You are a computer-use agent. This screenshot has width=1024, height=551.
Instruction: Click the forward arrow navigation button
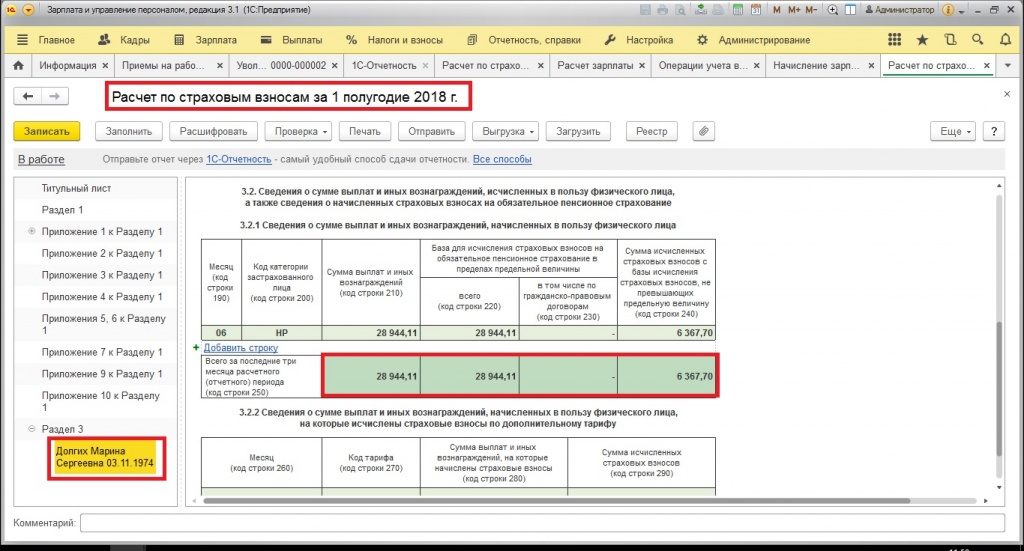(55, 96)
